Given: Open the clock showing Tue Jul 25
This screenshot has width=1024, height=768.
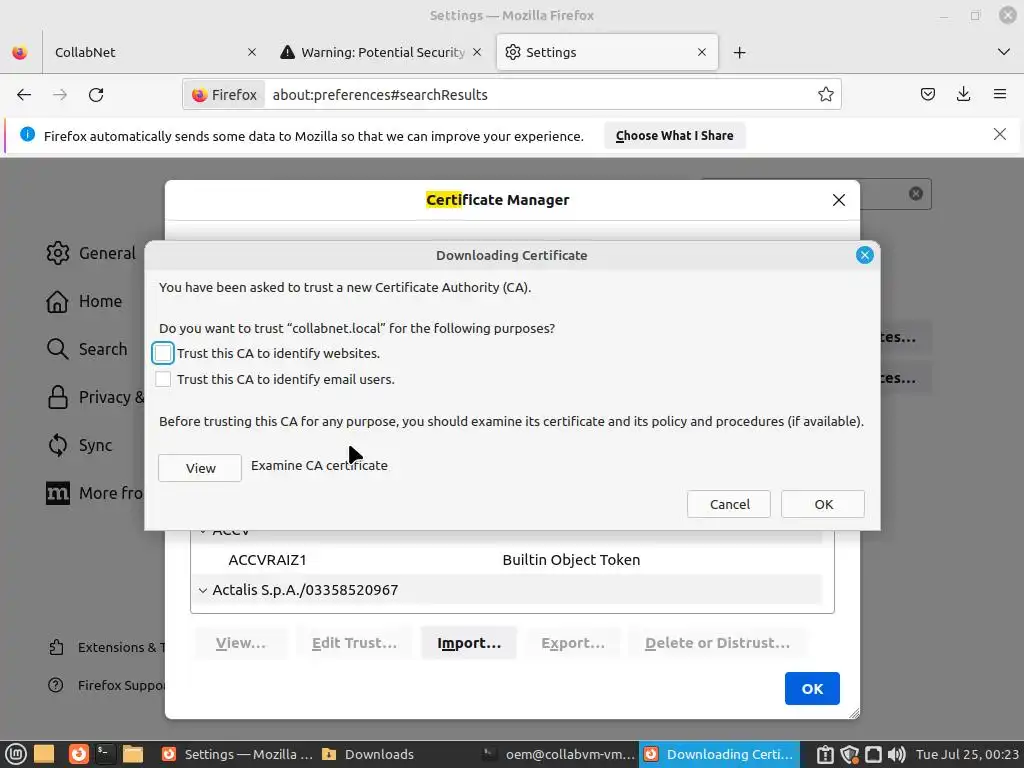Looking at the screenshot, I should pyautogui.click(x=967, y=754).
